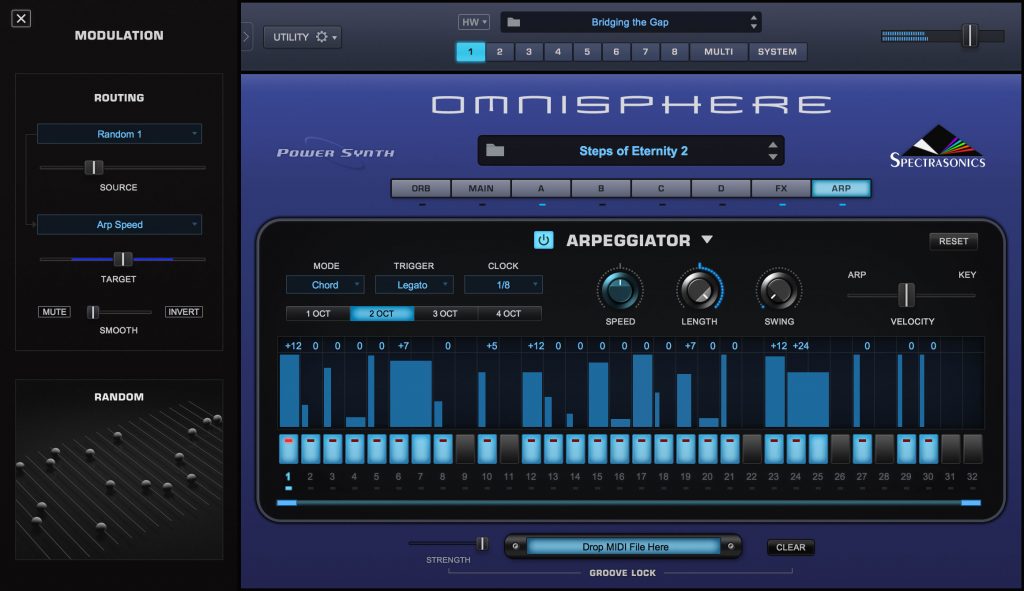Open the Random 1 source dropdown
Viewport: 1024px width, 591px height.
[x=120, y=134]
